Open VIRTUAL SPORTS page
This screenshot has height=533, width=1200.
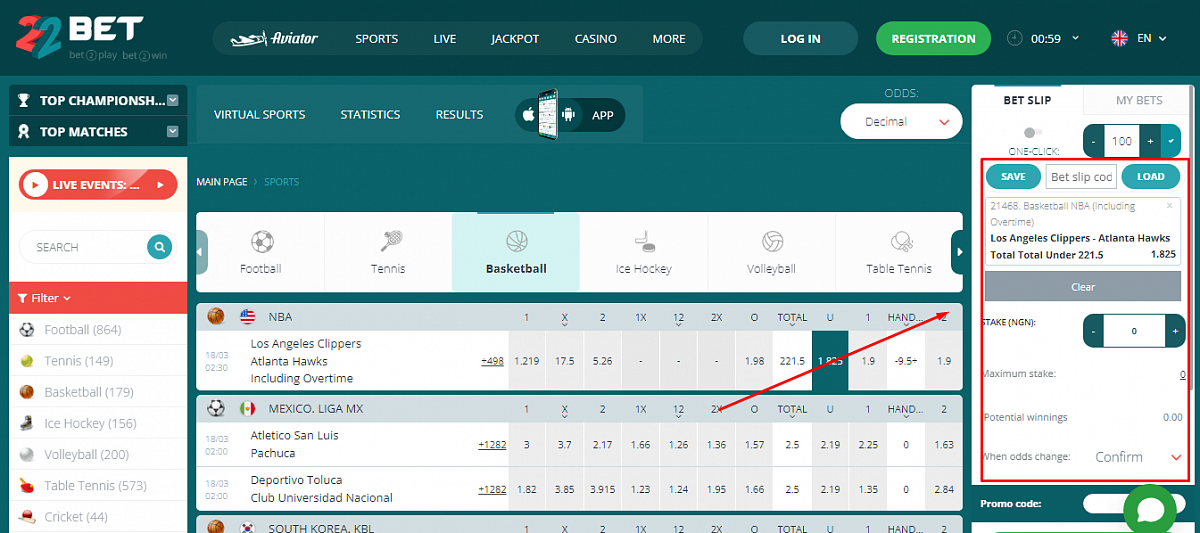(x=260, y=115)
